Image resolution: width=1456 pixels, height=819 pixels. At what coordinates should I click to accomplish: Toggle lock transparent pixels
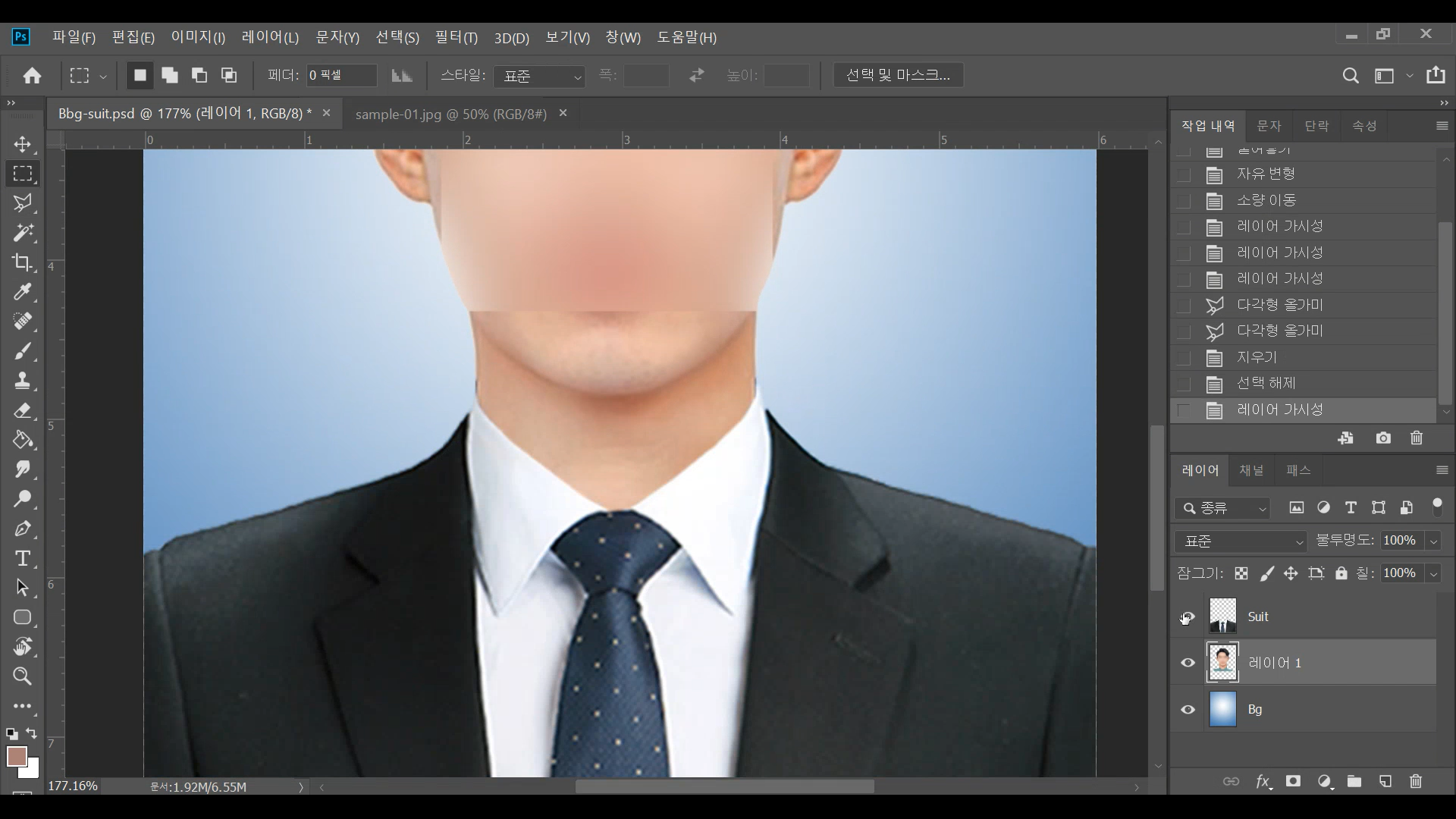click(1241, 573)
